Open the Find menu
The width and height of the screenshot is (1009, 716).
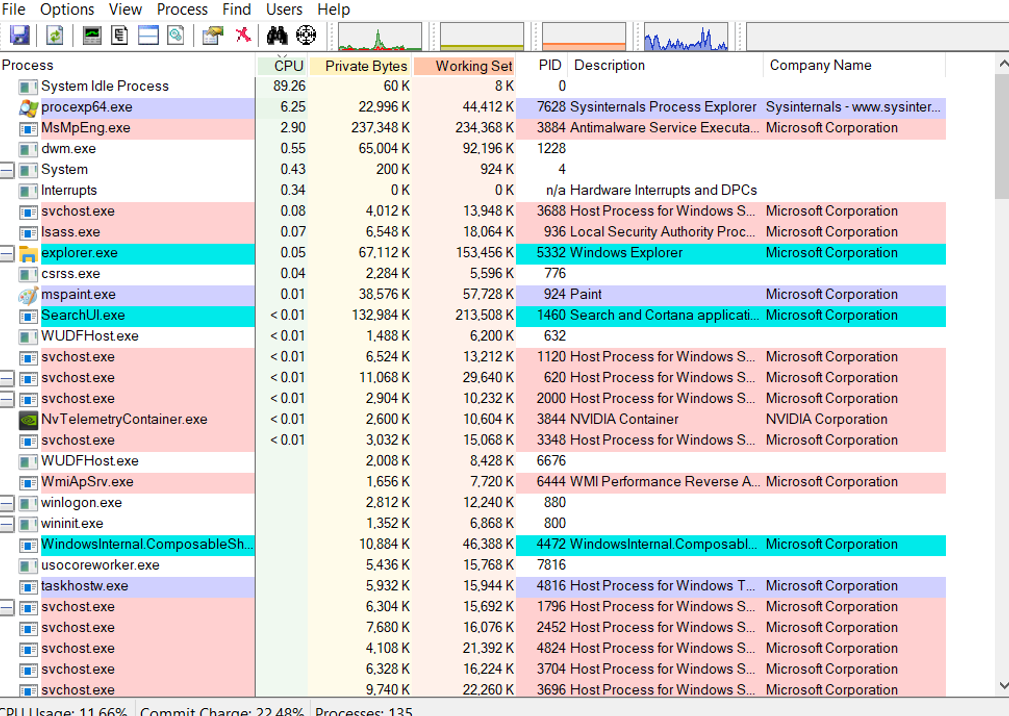[236, 10]
